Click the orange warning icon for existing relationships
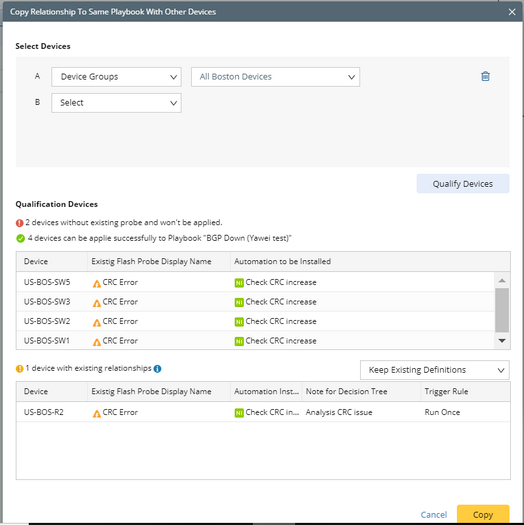The image size is (524, 525). click(x=19, y=369)
